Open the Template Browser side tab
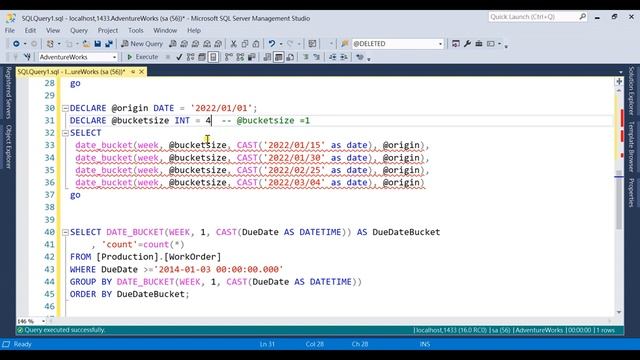Viewport: 640px width, 360px height. 631,147
